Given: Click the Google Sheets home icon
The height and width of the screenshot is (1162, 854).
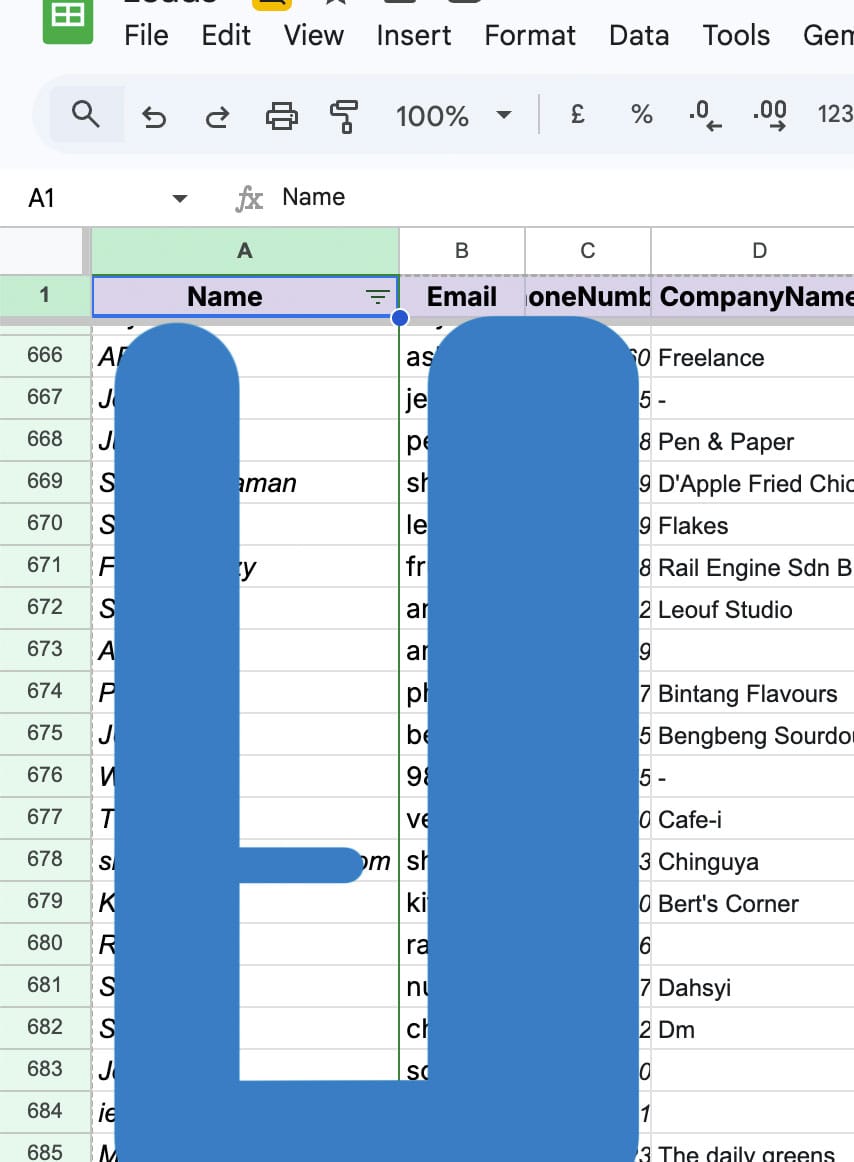Looking at the screenshot, I should click(x=67, y=19).
